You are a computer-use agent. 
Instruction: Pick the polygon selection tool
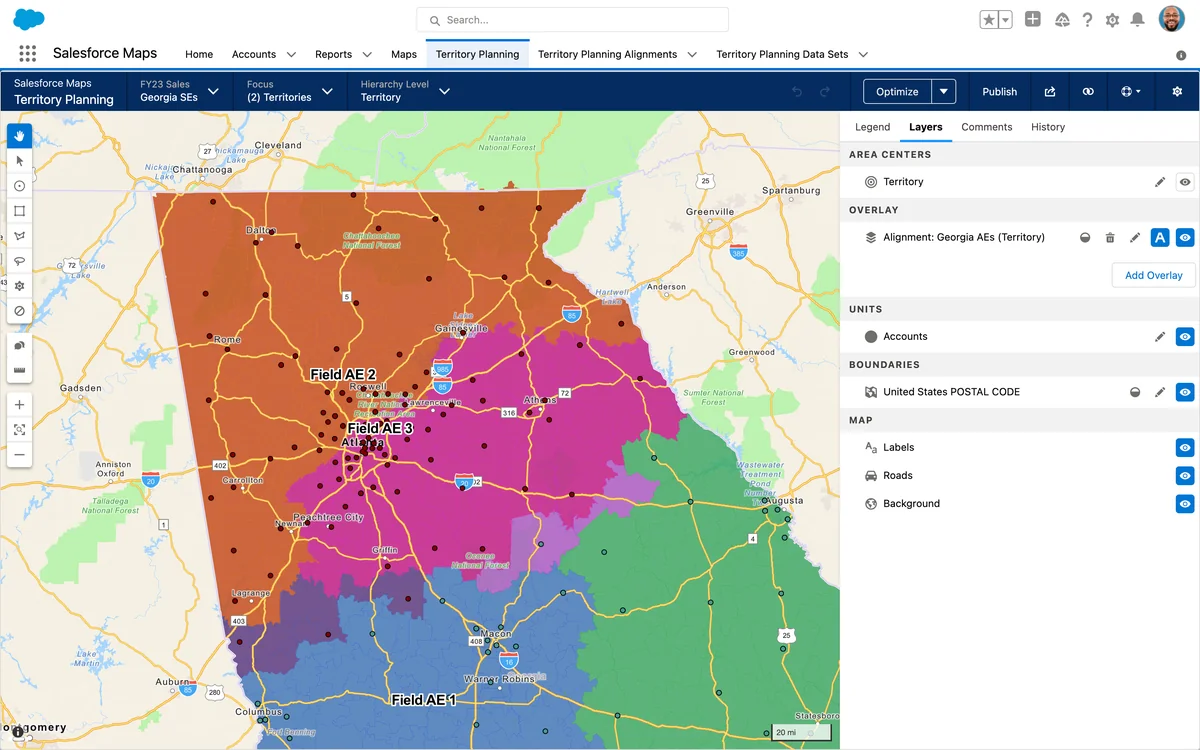click(x=20, y=236)
